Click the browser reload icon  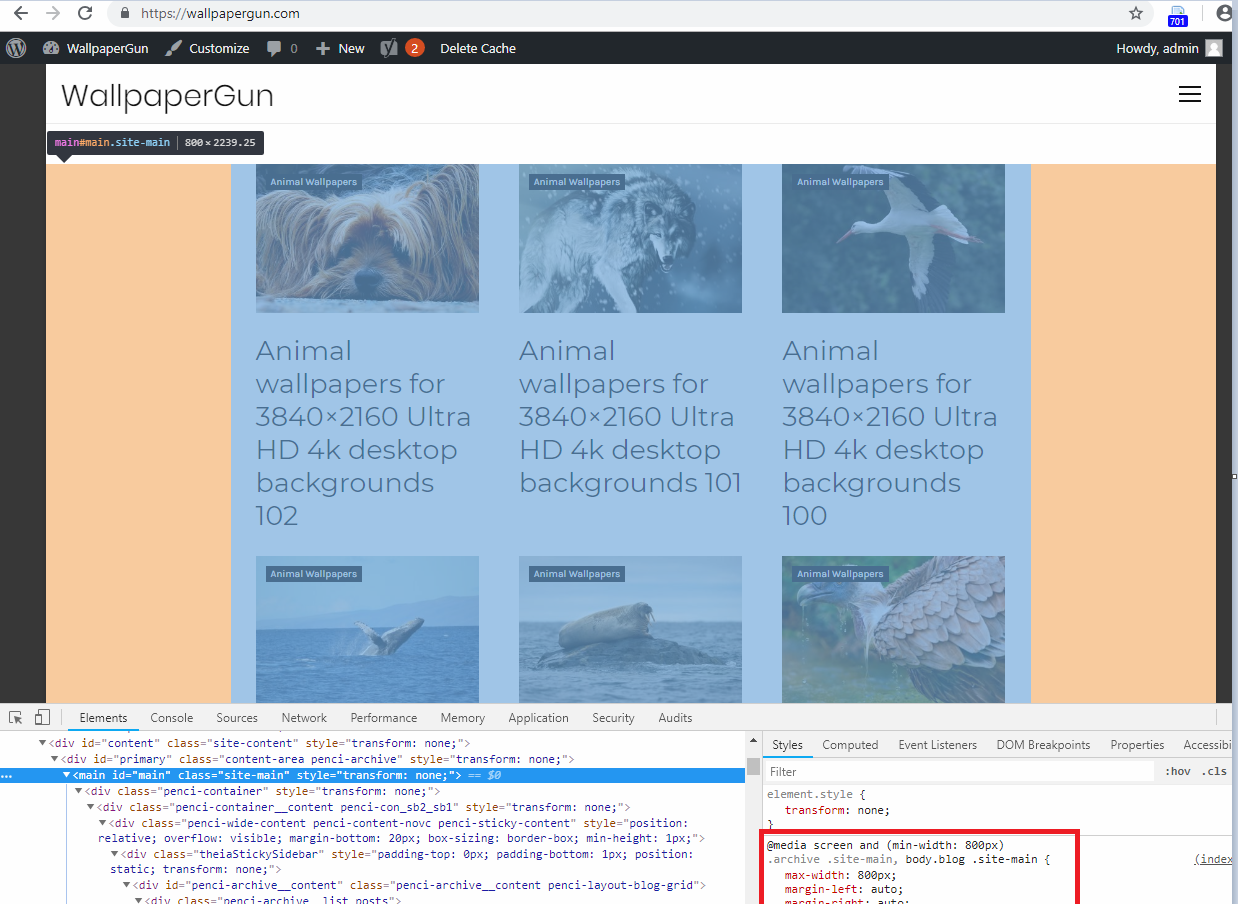tap(85, 13)
